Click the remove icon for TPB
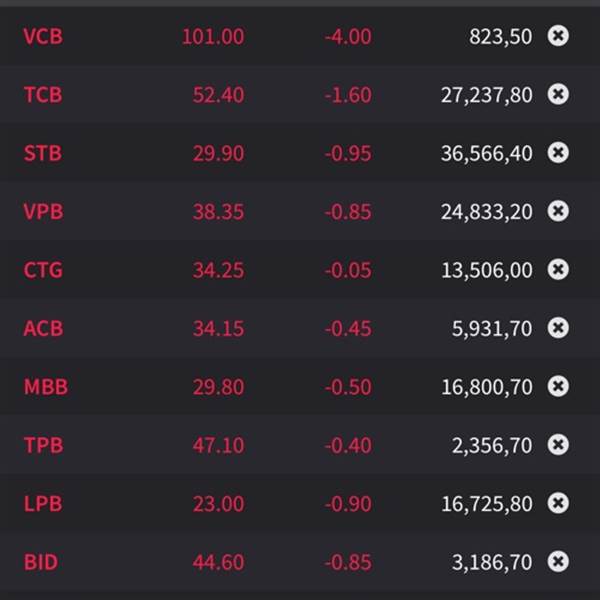Screen dimensions: 600x600 558,444
